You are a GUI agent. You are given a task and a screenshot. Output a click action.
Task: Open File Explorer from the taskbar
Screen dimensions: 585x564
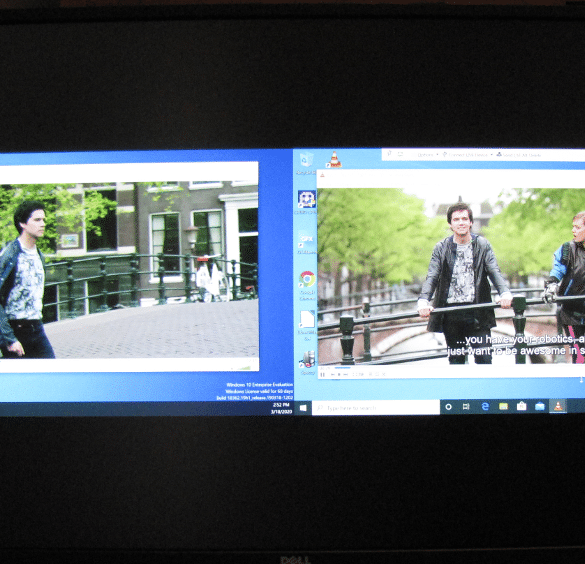pos(503,406)
